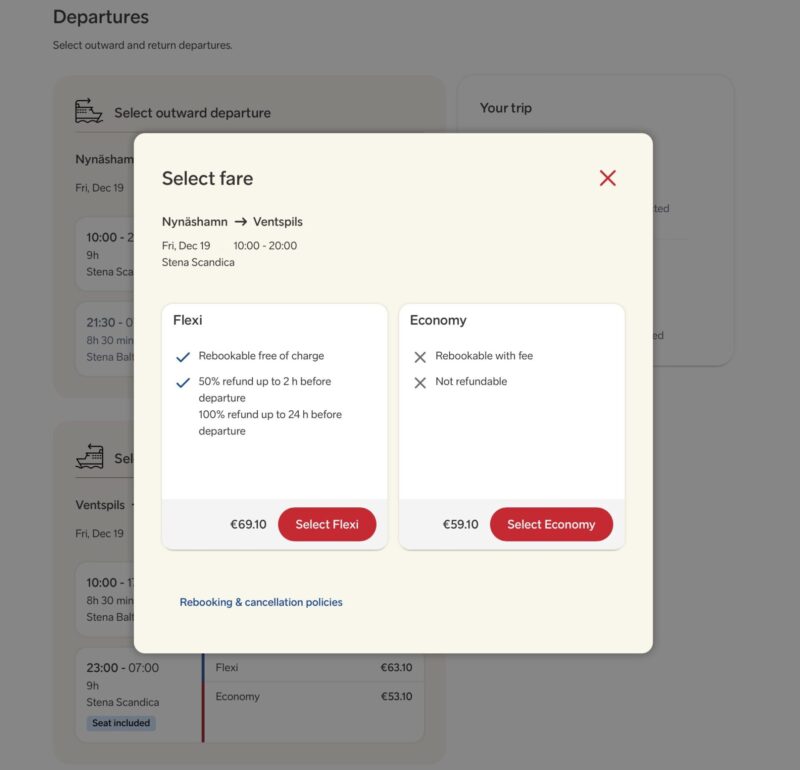Image resolution: width=800 pixels, height=770 pixels.
Task: Click the Seat included badge
Action: [121, 723]
